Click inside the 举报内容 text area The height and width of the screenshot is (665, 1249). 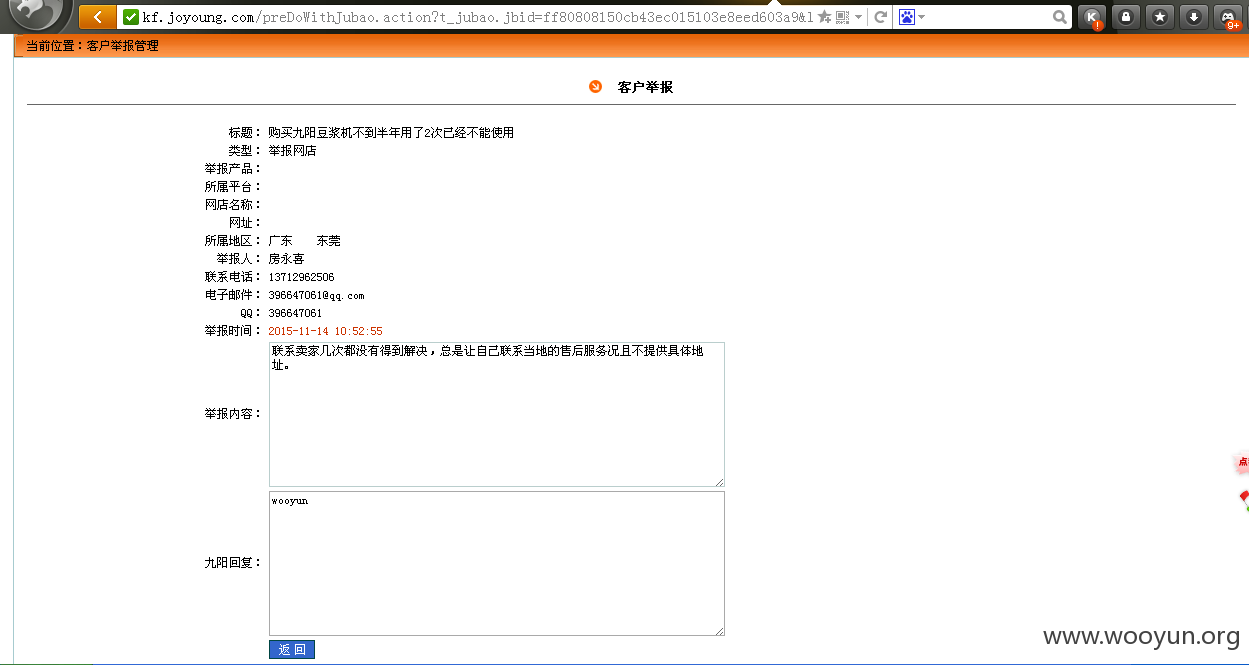click(x=496, y=415)
